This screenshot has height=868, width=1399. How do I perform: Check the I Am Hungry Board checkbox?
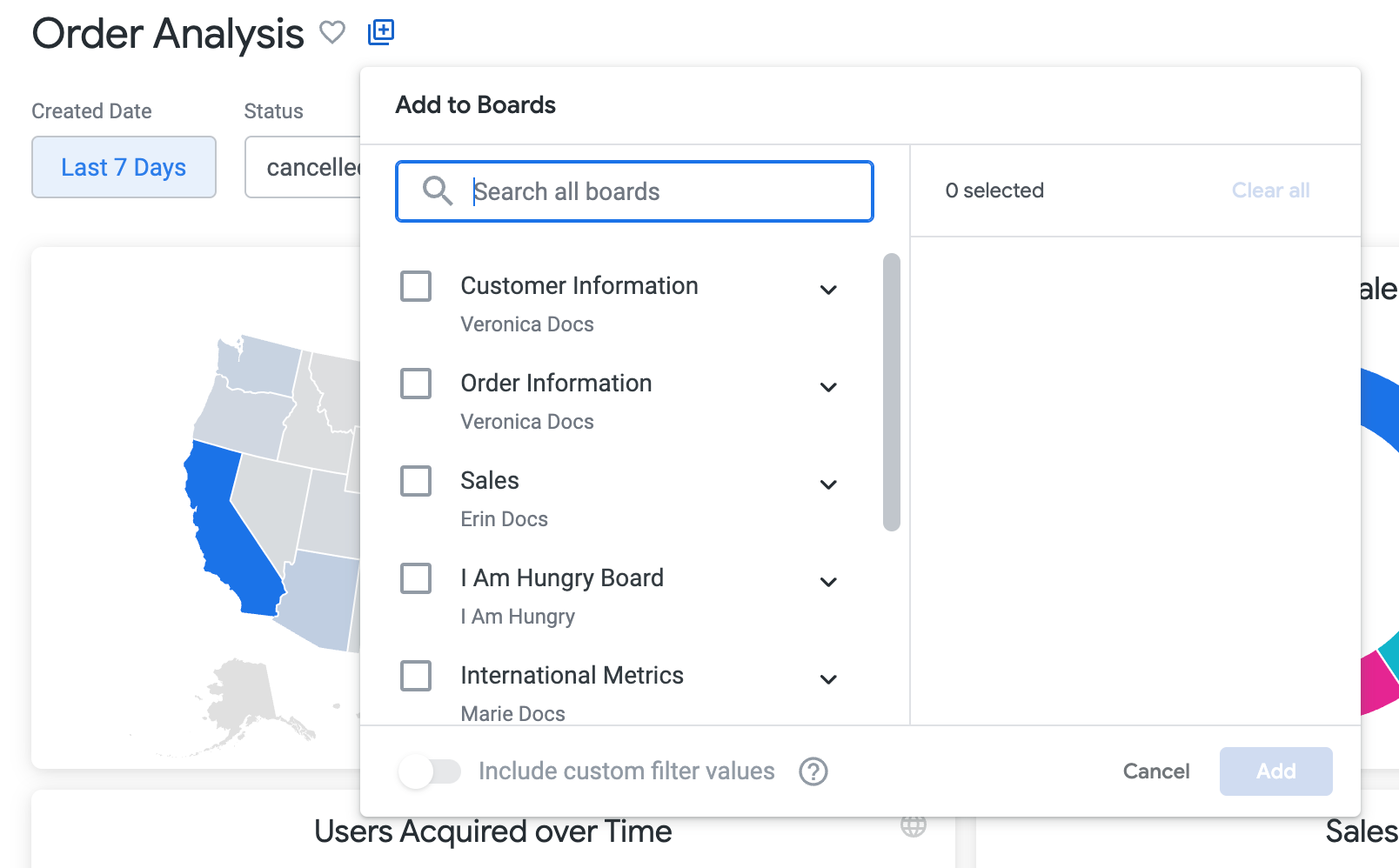click(x=416, y=578)
